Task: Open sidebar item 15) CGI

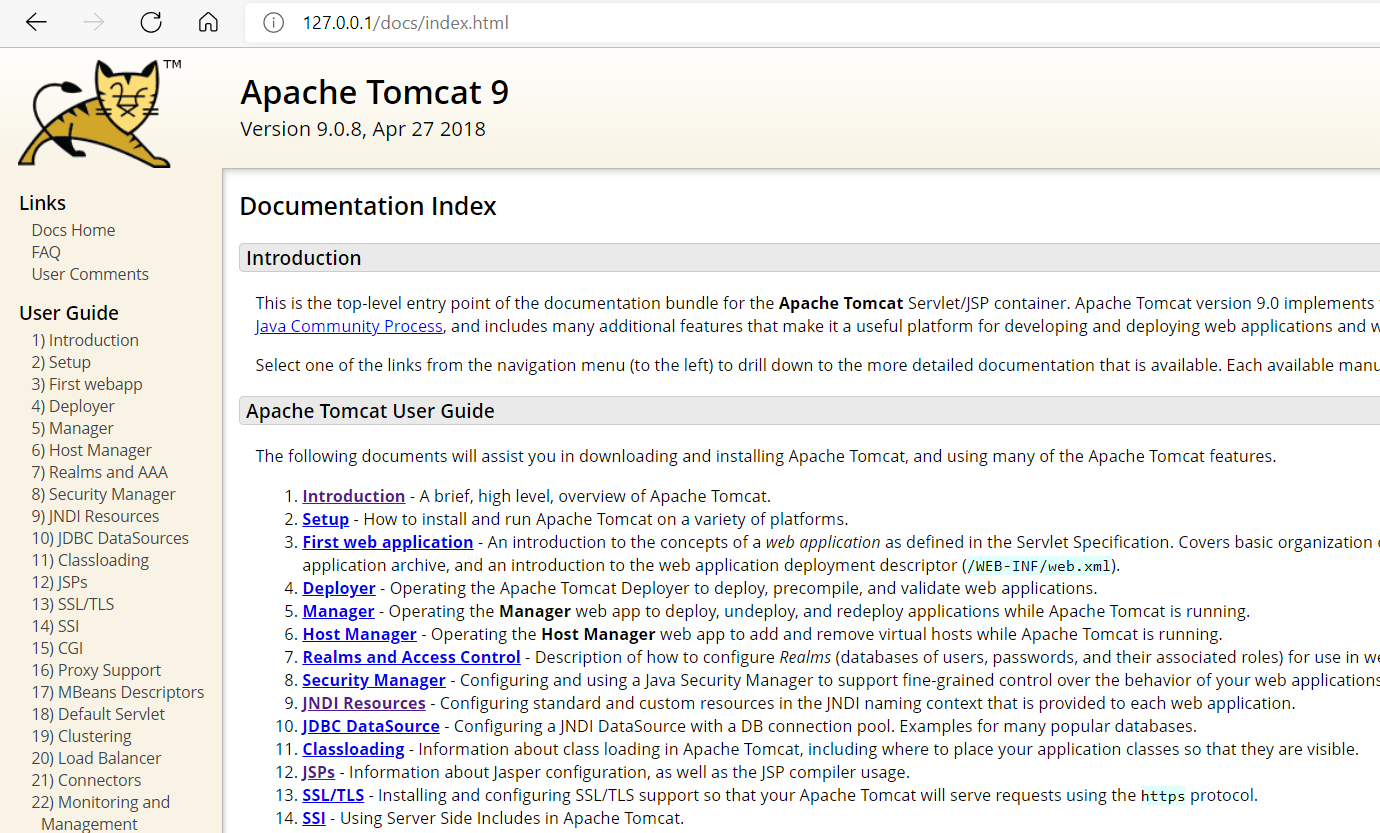Action: (57, 648)
